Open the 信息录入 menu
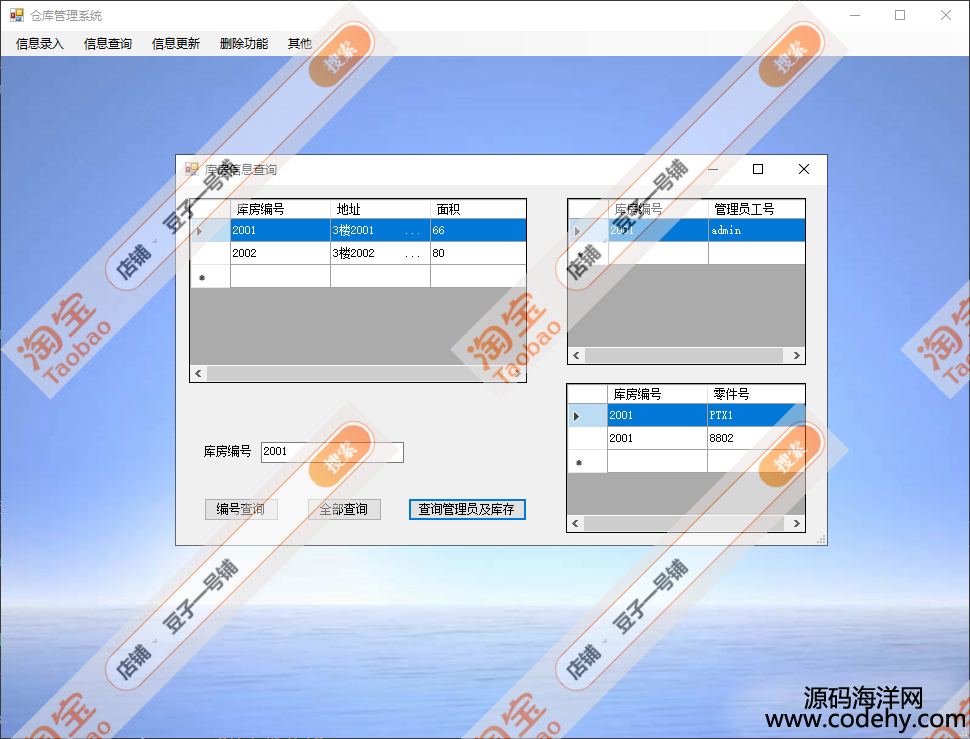970x739 pixels. tap(40, 43)
